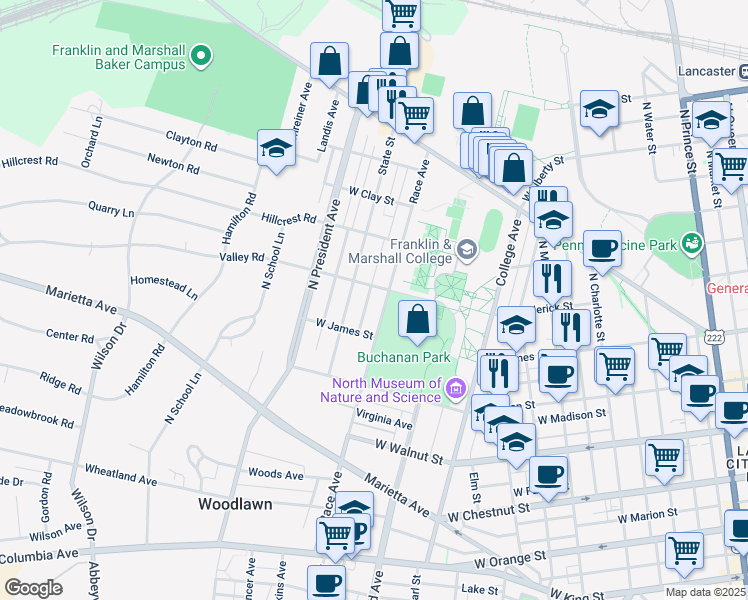The image size is (748, 600).
Task: Open Franklin & Marshall College university icon
Action: point(467,249)
